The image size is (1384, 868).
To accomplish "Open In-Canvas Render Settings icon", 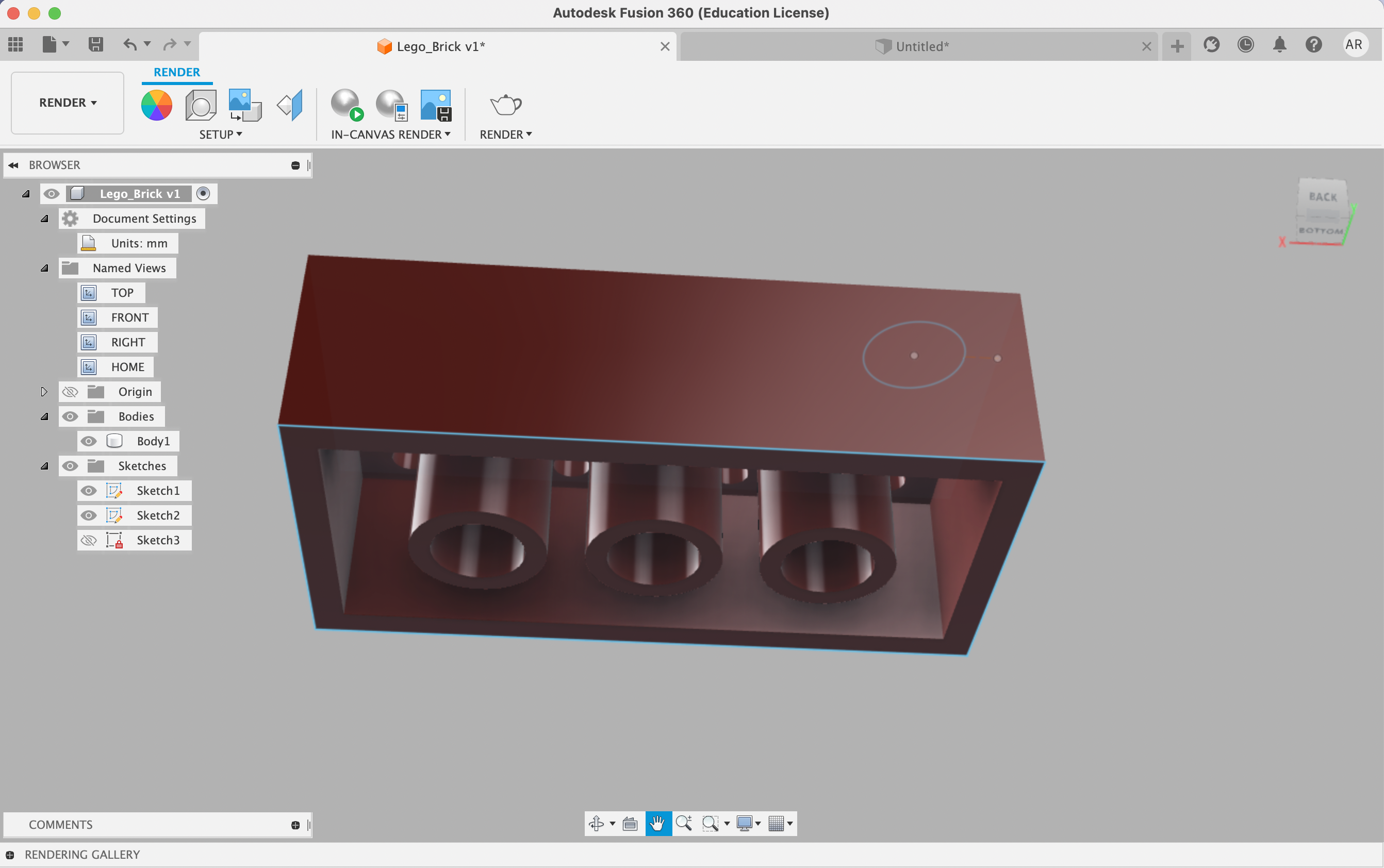I will click(x=392, y=106).
